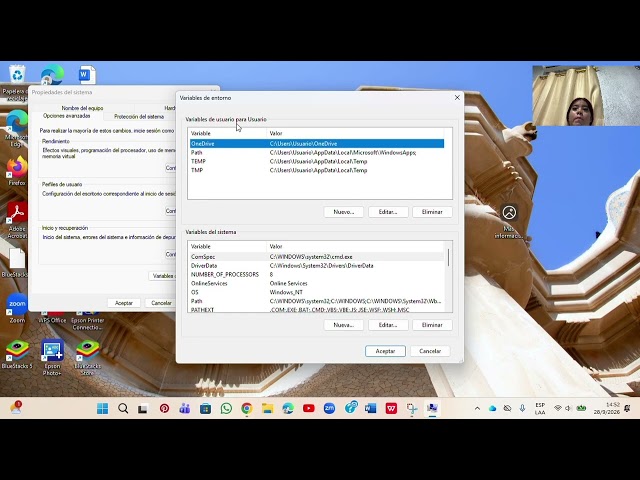The width and height of the screenshot is (640, 480).
Task: Open Word from the taskbar
Action: click(x=371, y=408)
